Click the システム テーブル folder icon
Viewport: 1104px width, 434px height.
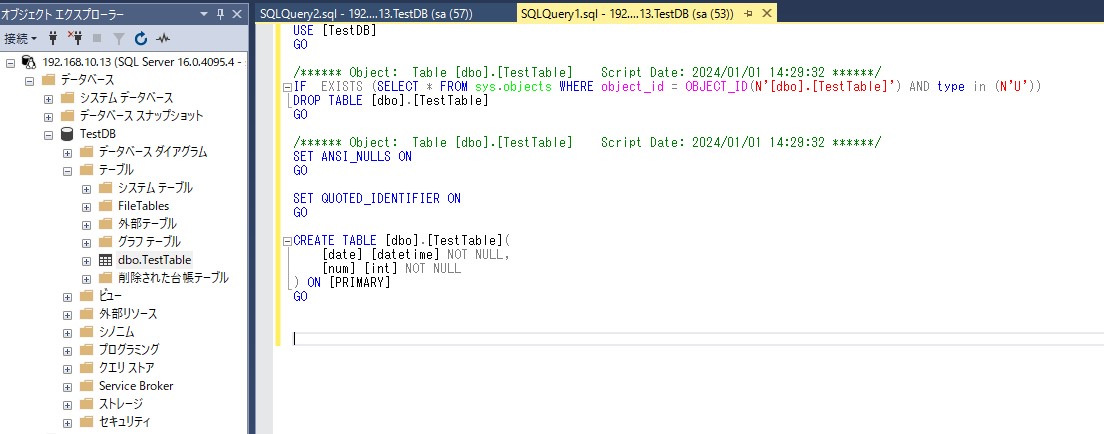pos(106,187)
